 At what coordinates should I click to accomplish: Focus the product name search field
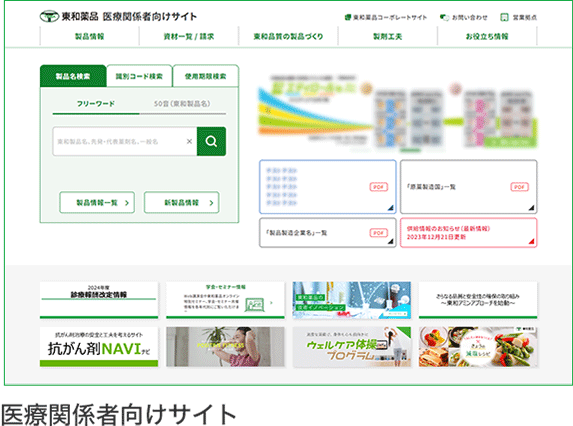119,141
